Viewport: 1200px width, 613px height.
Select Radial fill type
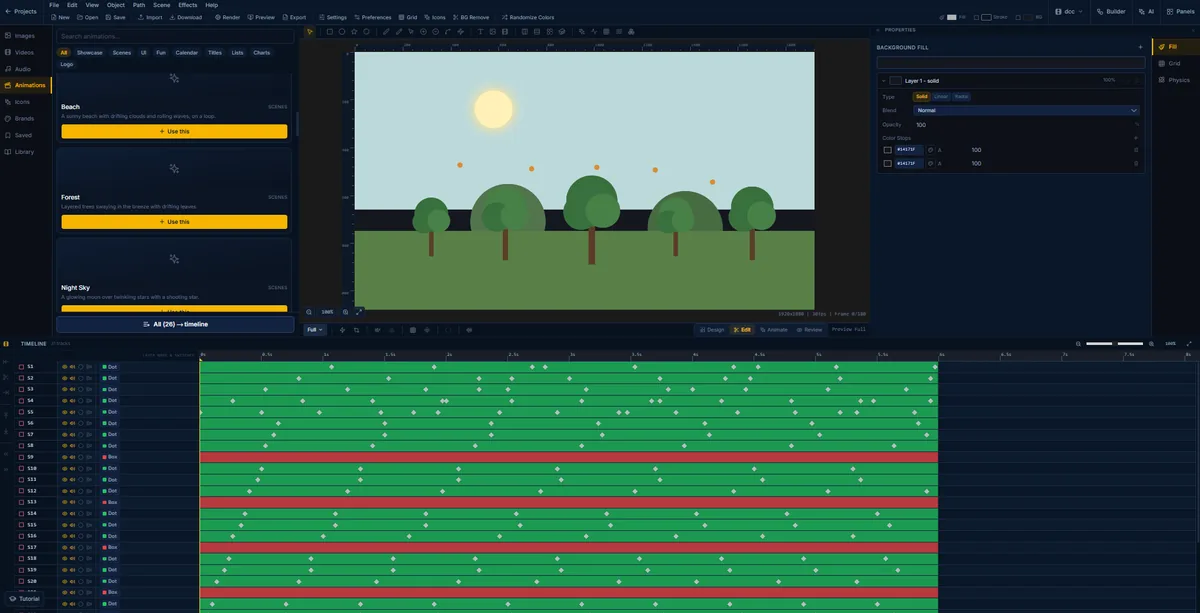click(961, 97)
